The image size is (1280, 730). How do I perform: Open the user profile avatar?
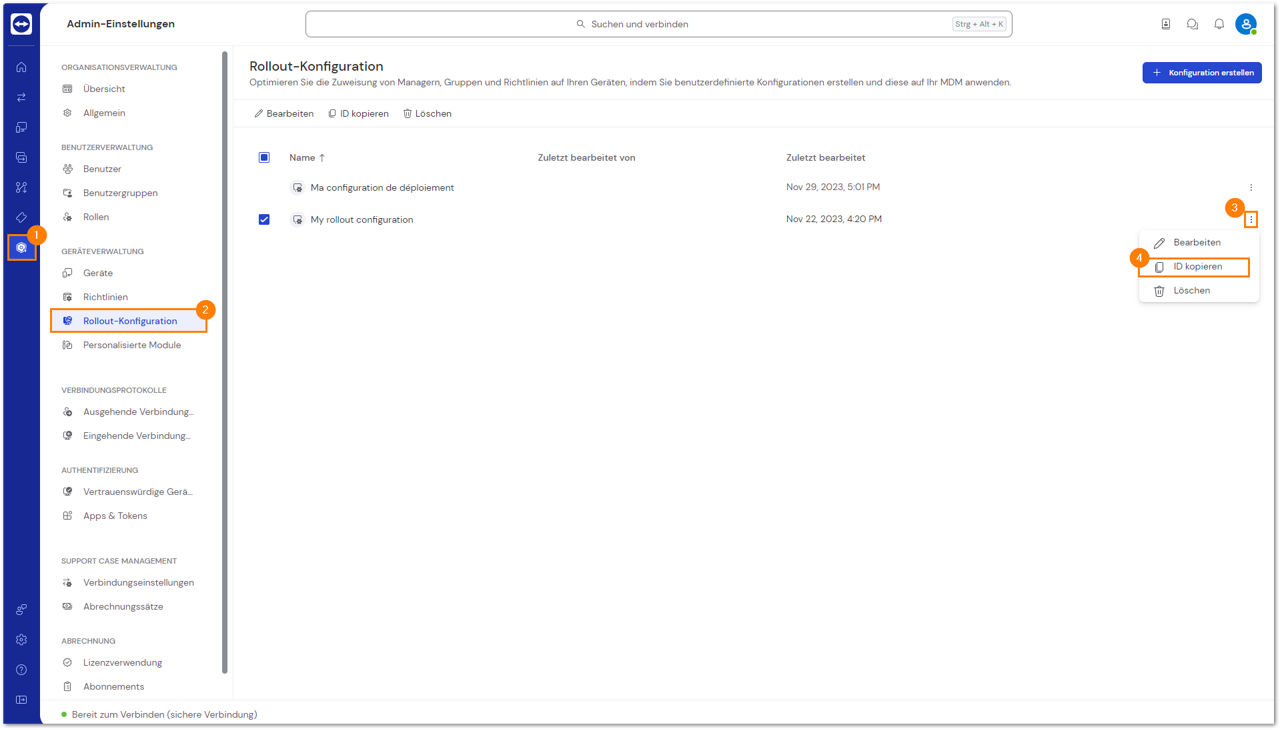click(1246, 24)
